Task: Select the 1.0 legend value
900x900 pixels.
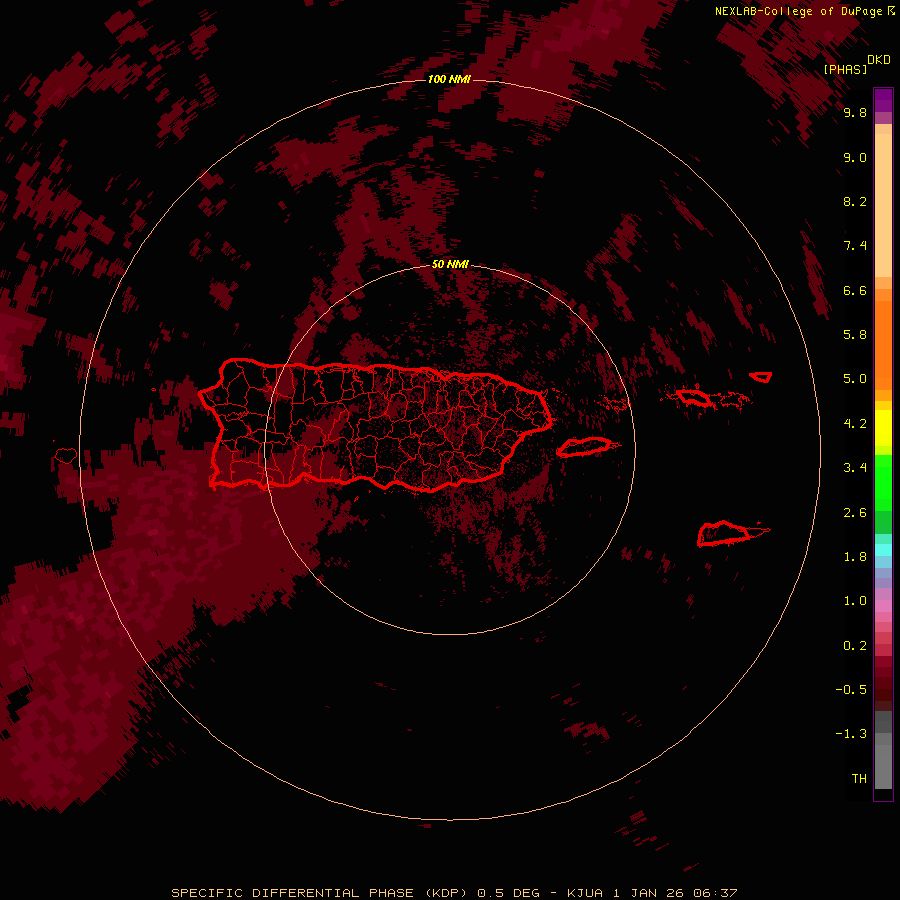Action: tap(855, 600)
